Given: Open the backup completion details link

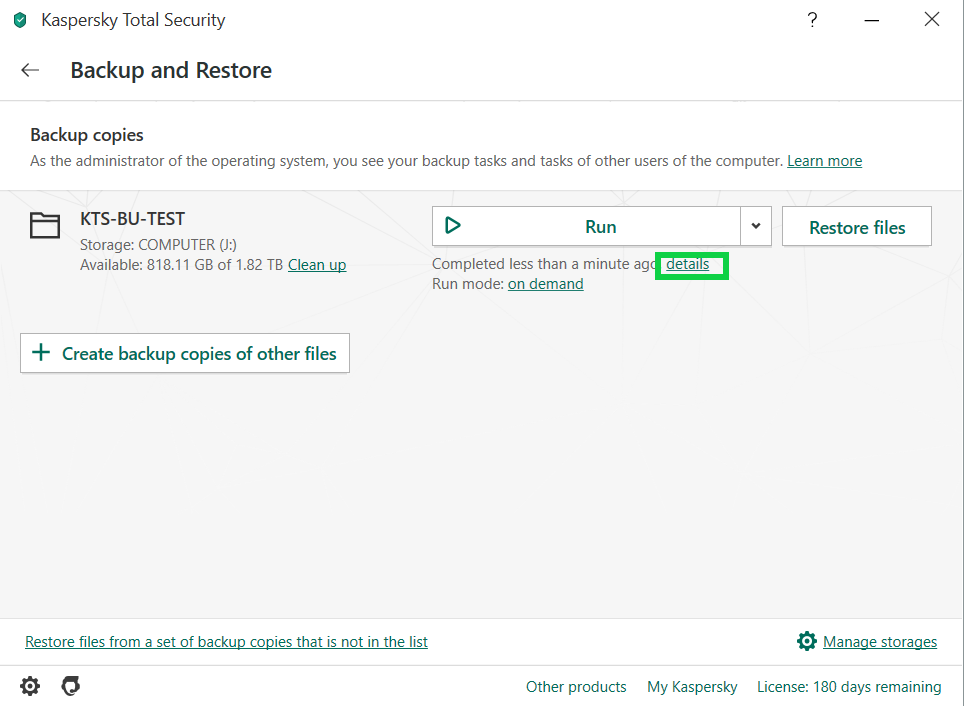Looking at the screenshot, I should (688, 265).
